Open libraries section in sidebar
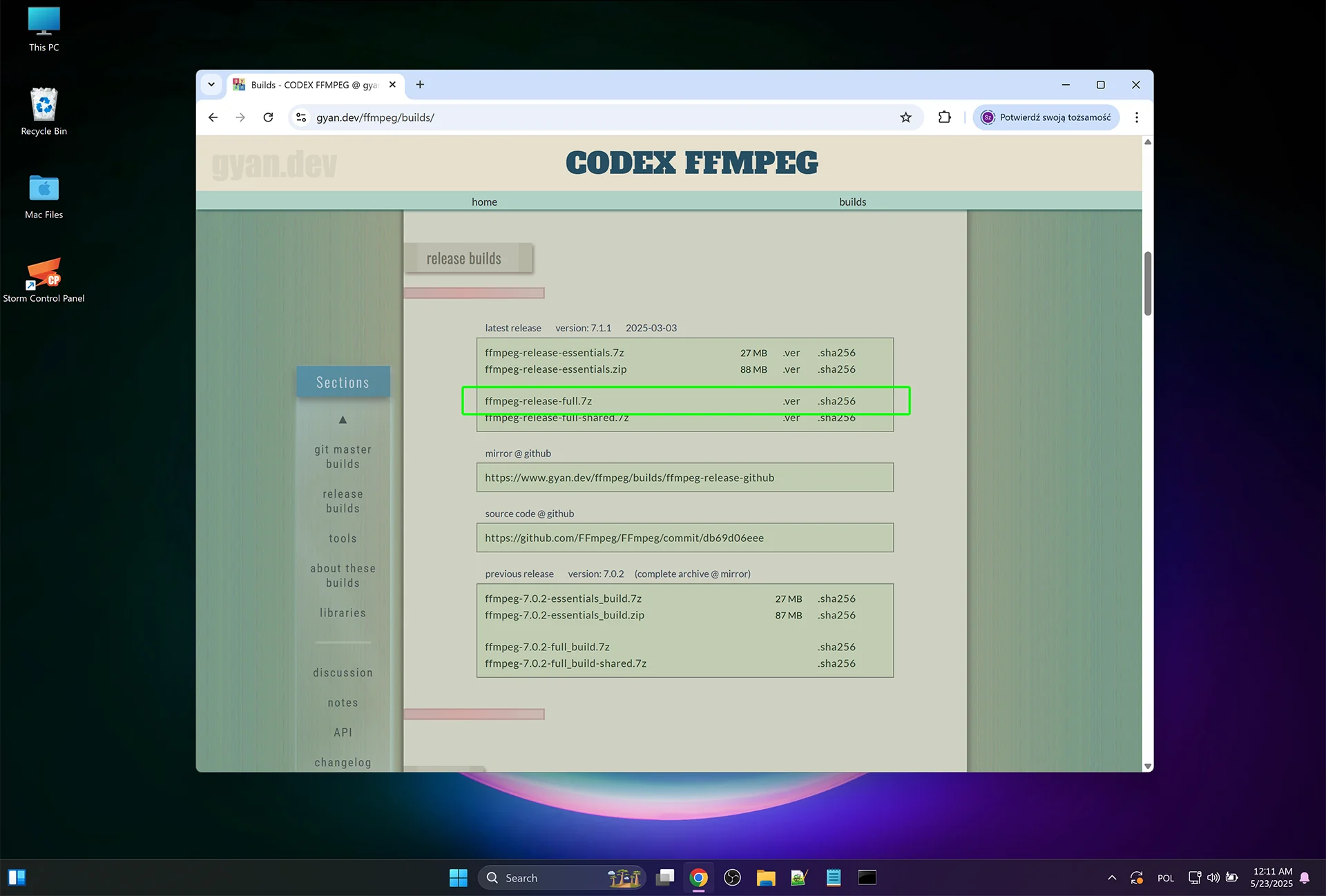 [343, 613]
